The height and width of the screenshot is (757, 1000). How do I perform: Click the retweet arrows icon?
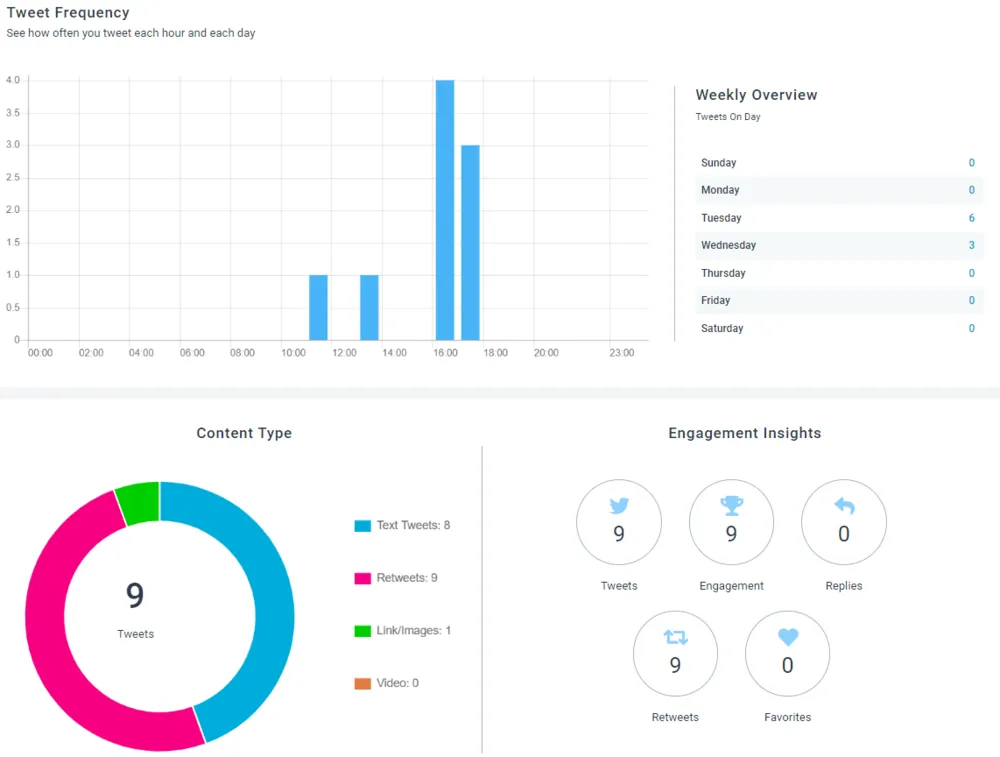coord(675,636)
